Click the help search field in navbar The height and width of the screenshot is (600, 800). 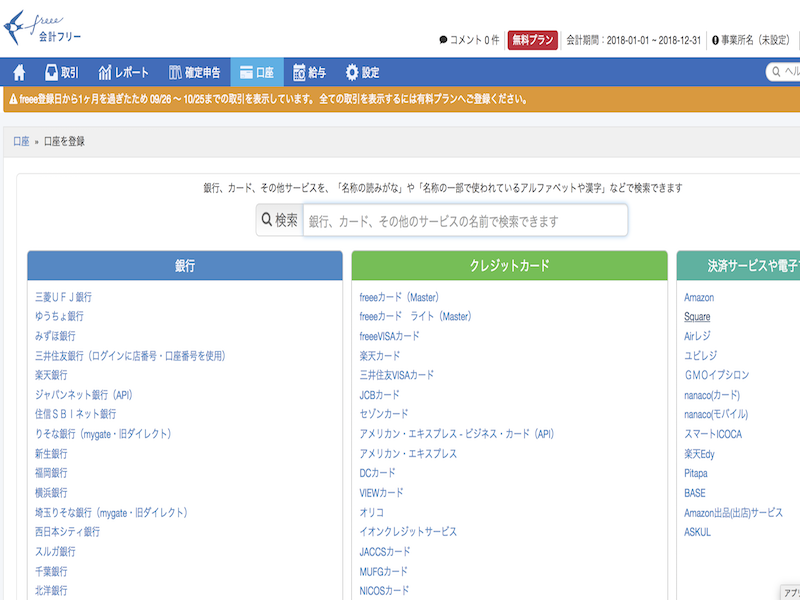coord(783,72)
